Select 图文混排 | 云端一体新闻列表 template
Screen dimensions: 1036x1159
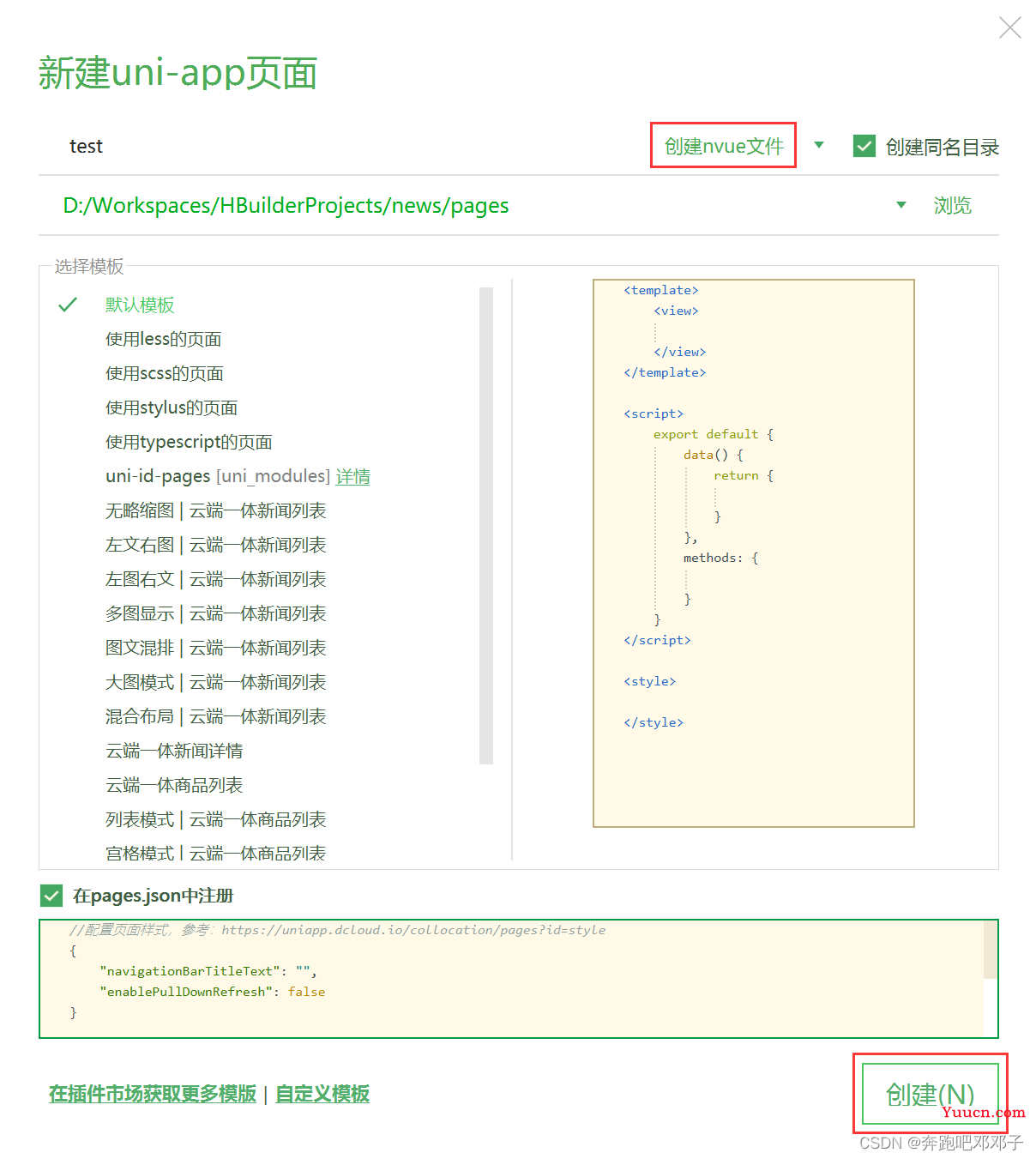[x=215, y=649]
